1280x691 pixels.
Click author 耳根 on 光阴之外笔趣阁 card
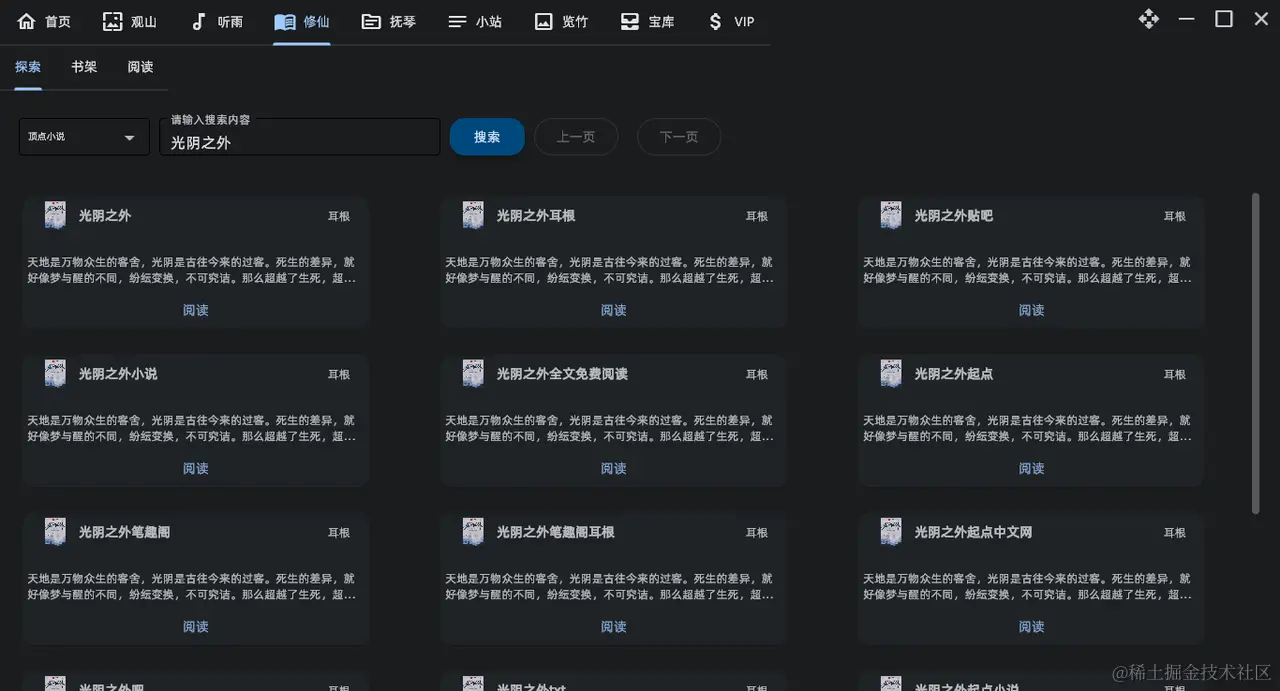(x=339, y=533)
